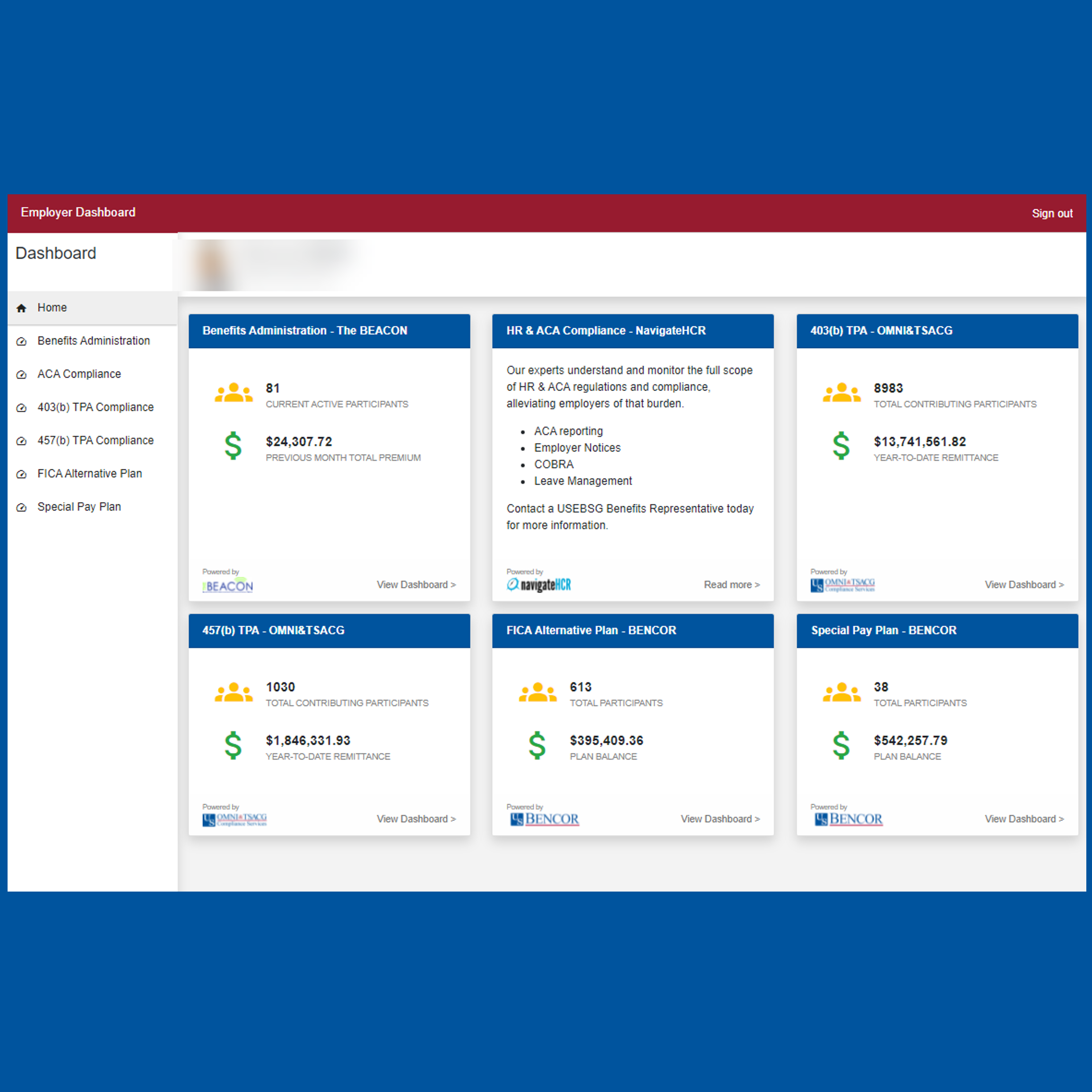Click participants icon next to 1030
Viewport: 1092px width, 1092px height.
click(234, 692)
